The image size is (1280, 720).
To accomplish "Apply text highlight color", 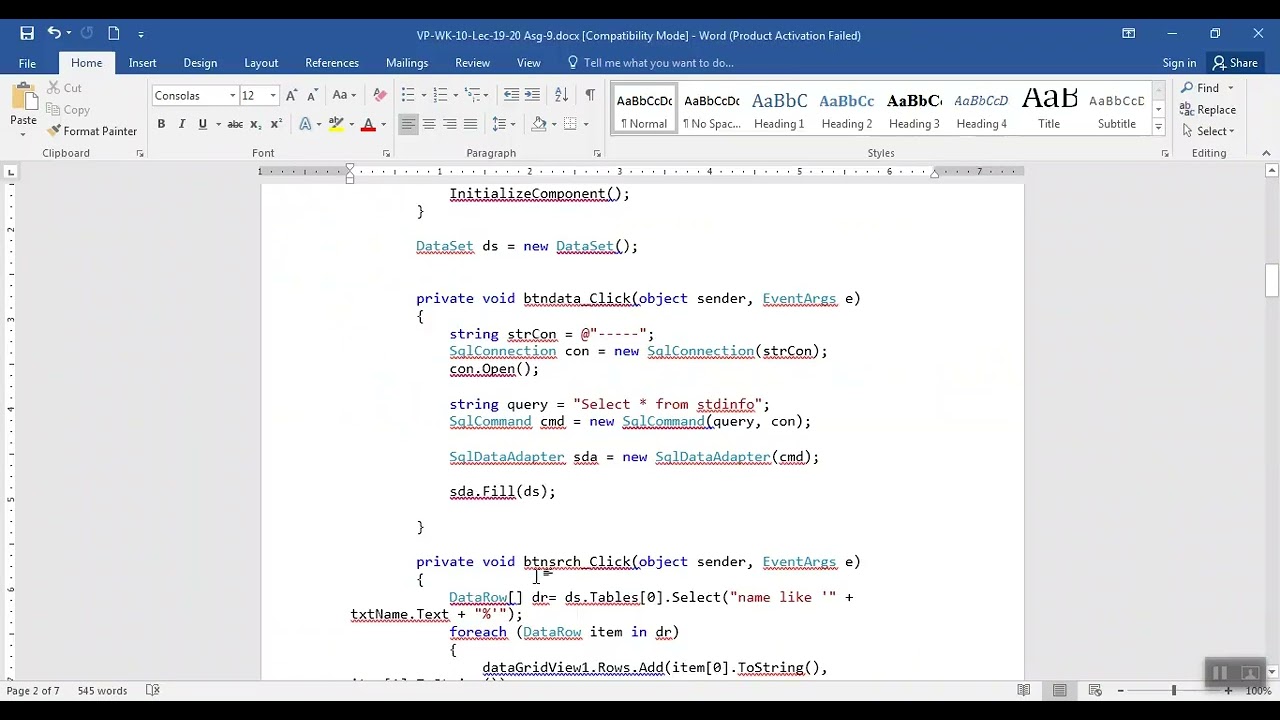I will point(336,124).
